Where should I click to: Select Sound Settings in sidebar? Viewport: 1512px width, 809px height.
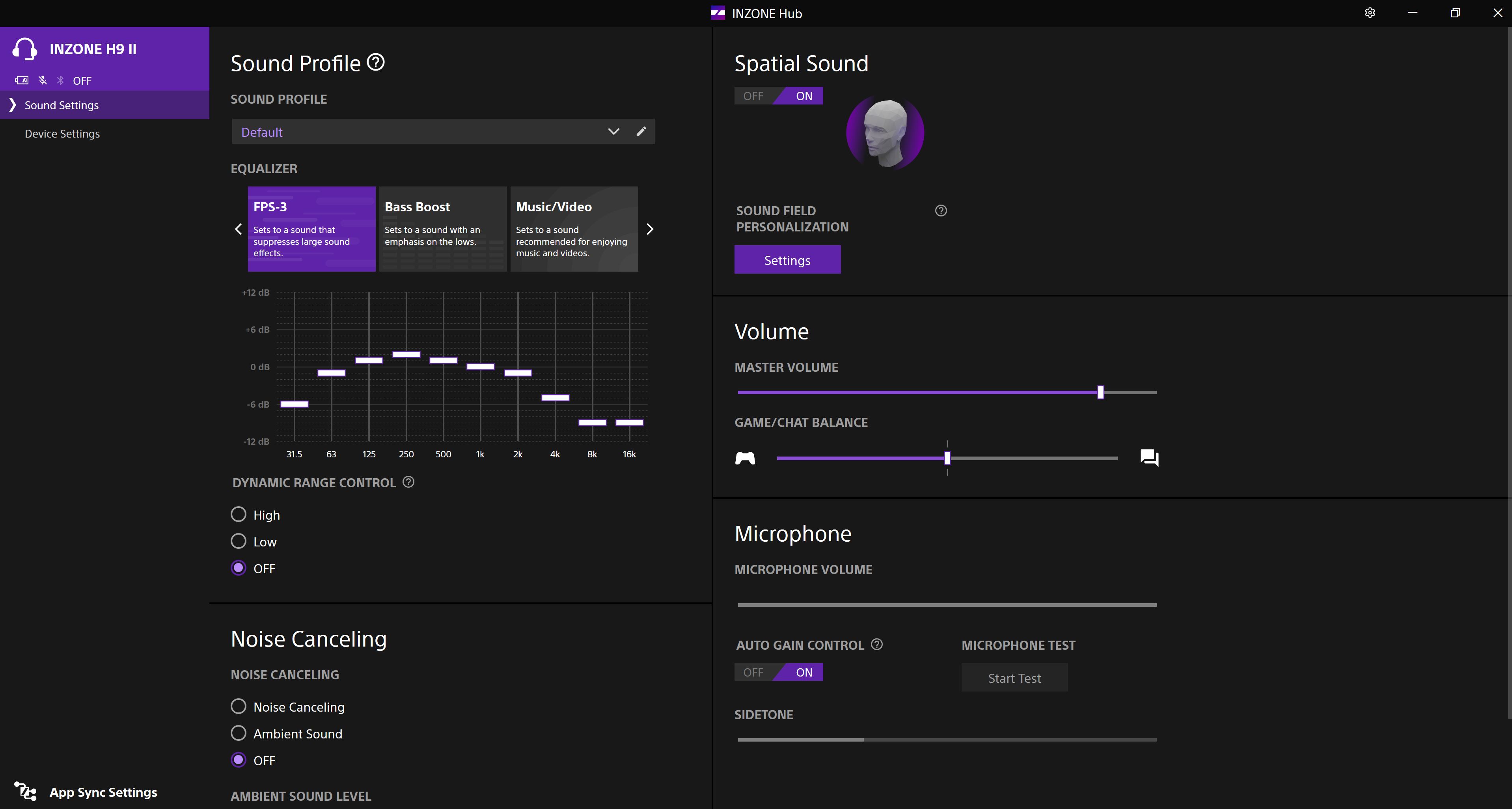(x=62, y=105)
